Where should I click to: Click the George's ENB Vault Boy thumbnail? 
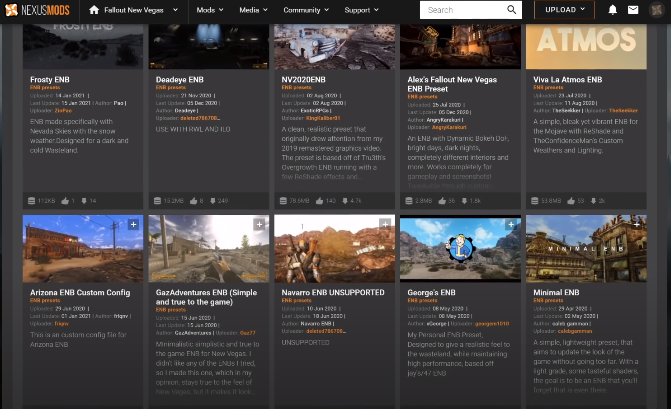point(460,249)
